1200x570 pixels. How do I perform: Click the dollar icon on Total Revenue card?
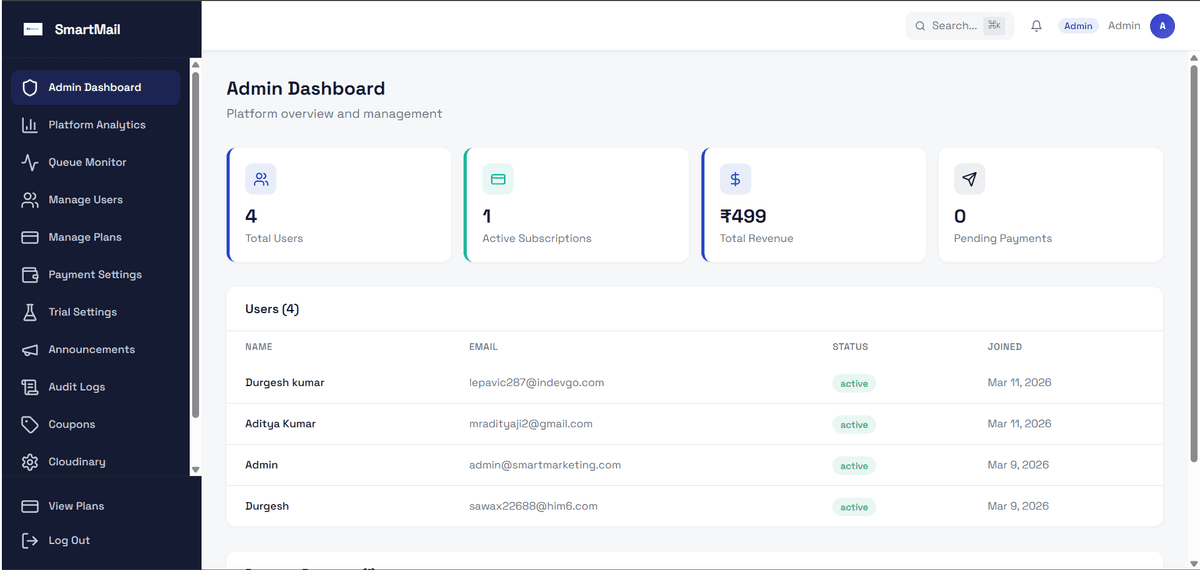(x=735, y=179)
